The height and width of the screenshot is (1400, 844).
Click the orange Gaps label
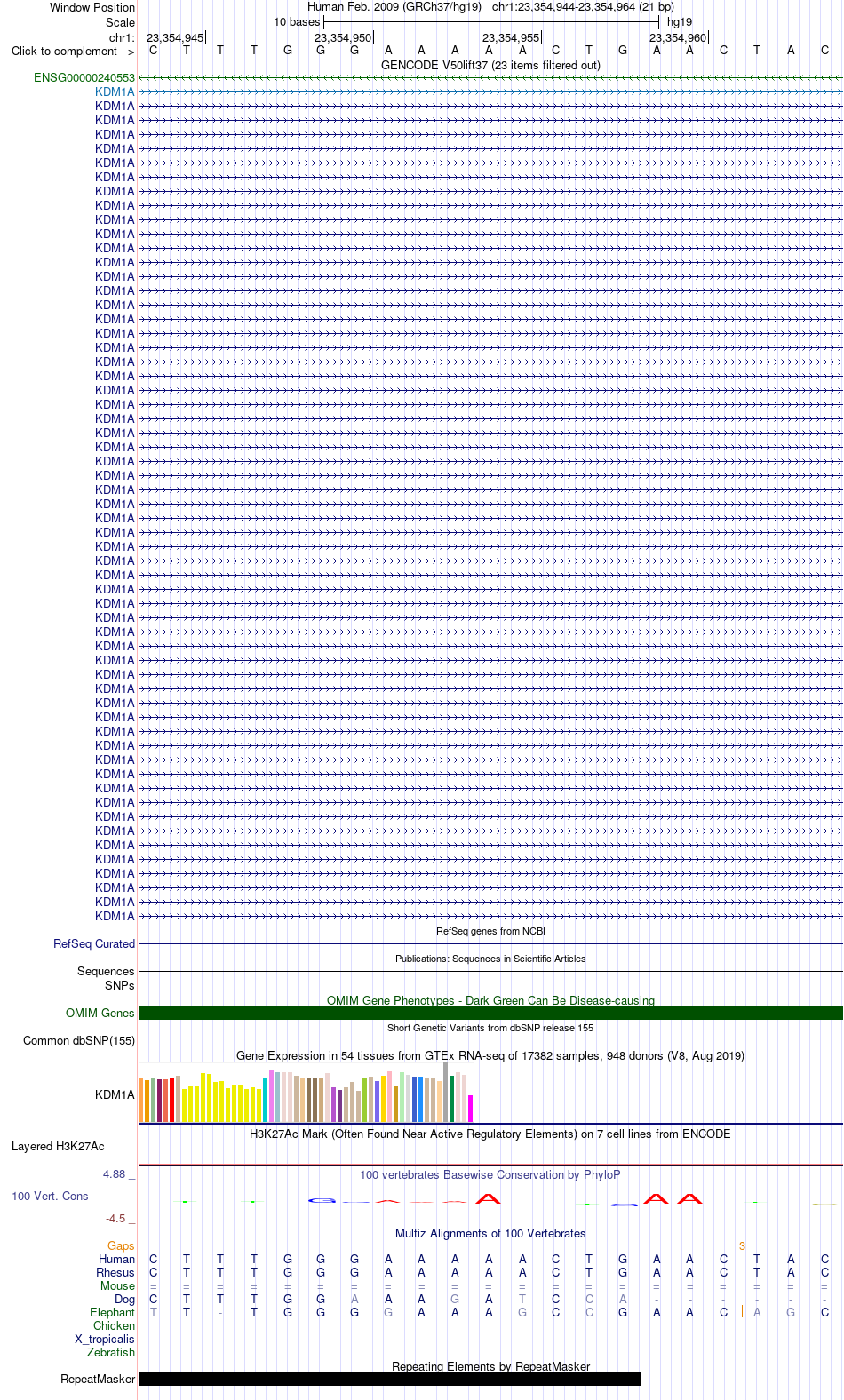tap(121, 1245)
